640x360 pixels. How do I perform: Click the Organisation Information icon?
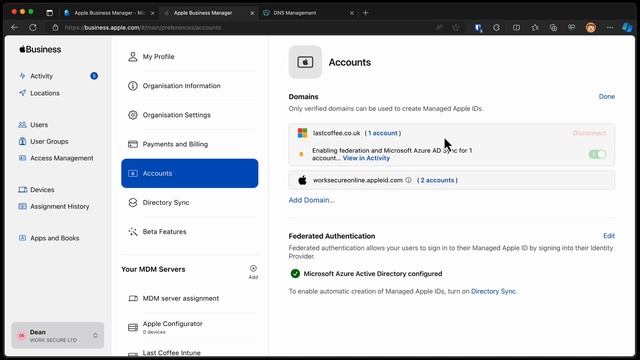coord(133,86)
